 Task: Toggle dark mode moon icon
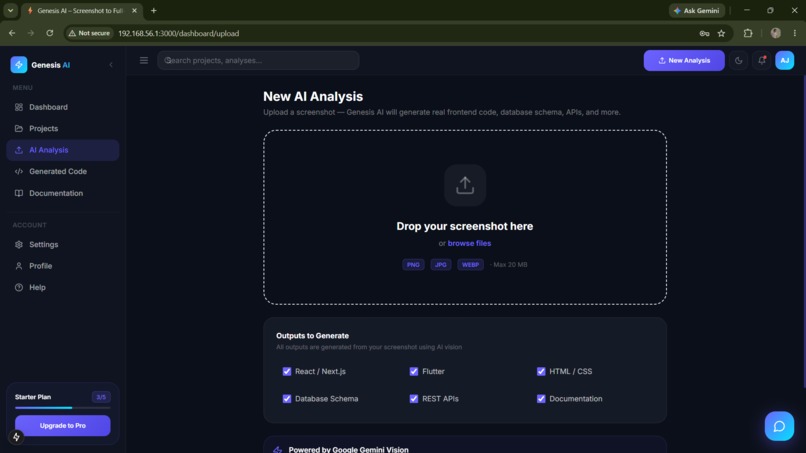point(739,60)
